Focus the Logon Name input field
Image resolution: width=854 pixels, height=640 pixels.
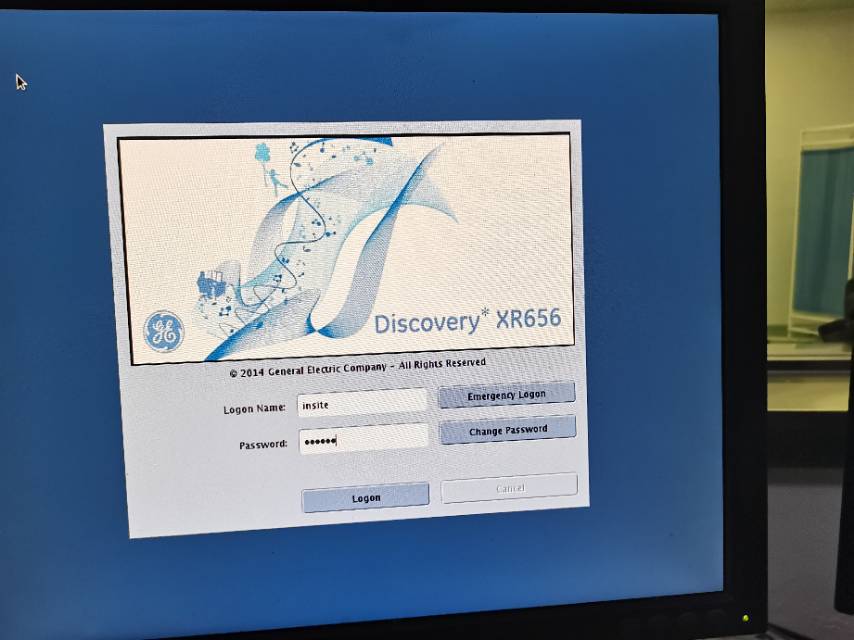(x=363, y=404)
